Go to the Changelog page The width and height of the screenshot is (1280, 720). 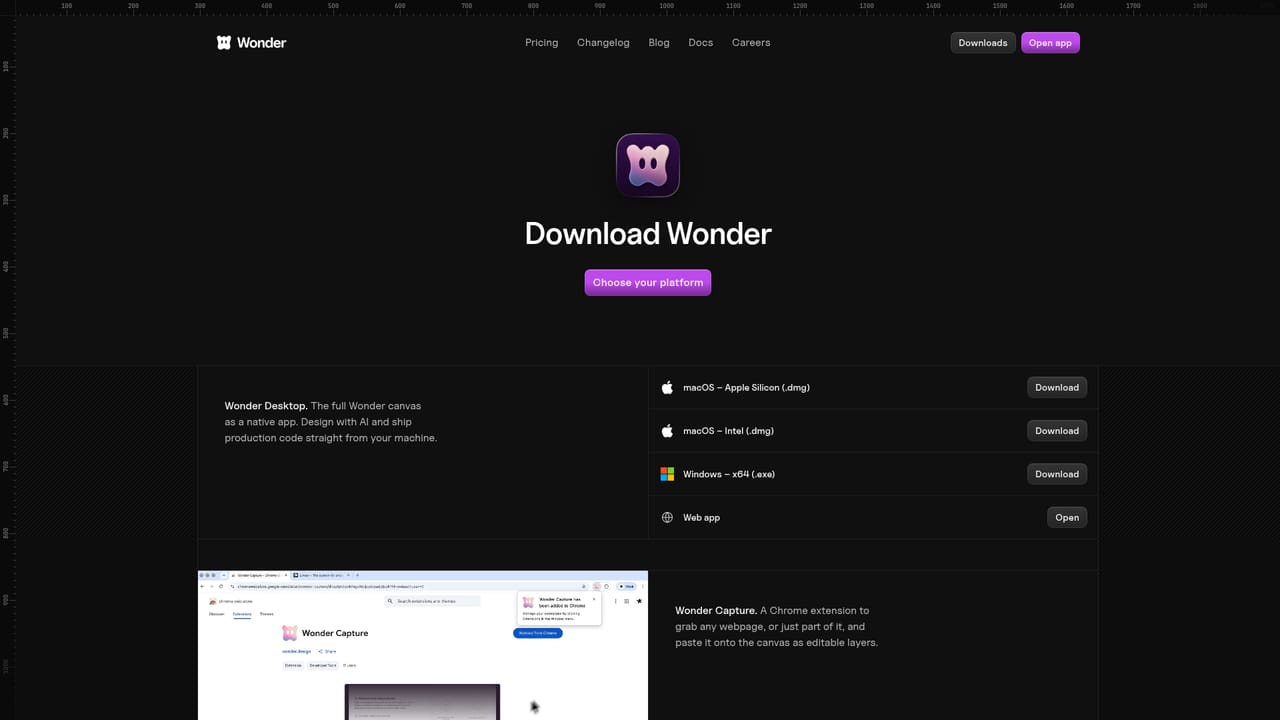pyautogui.click(x=603, y=42)
